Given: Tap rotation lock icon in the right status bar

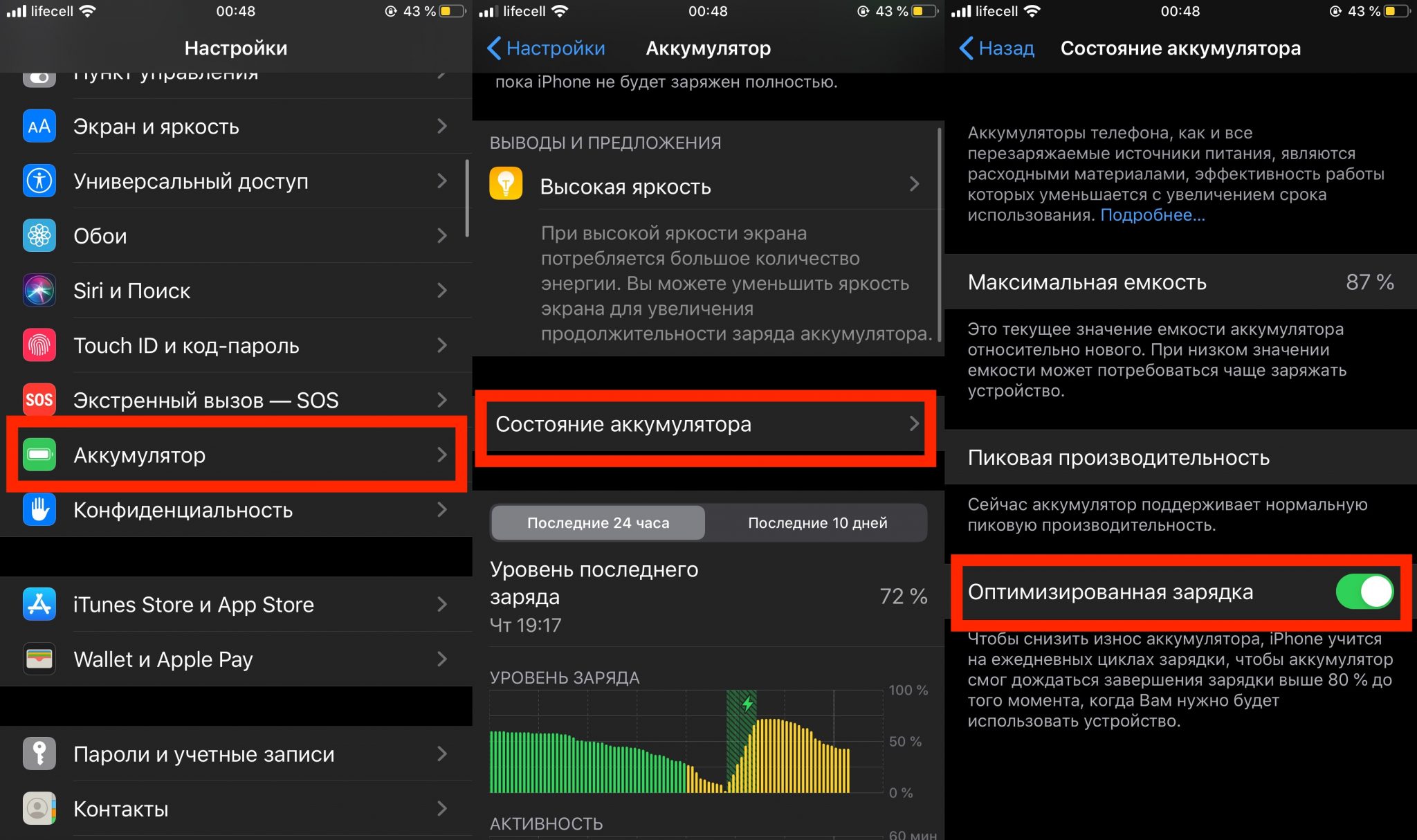Looking at the screenshot, I should pos(1335,11).
